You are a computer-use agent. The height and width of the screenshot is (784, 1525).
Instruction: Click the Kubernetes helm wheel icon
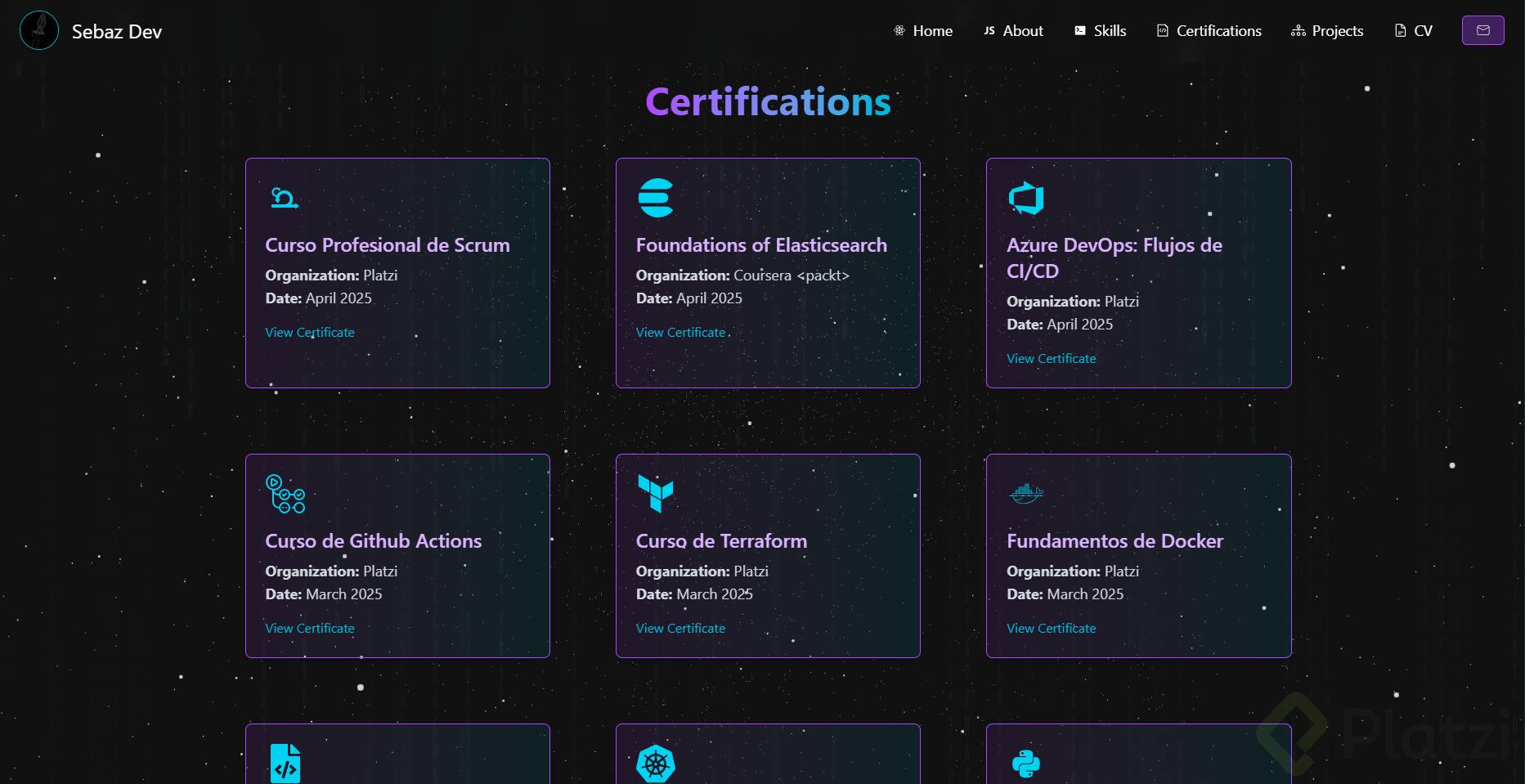click(x=655, y=764)
